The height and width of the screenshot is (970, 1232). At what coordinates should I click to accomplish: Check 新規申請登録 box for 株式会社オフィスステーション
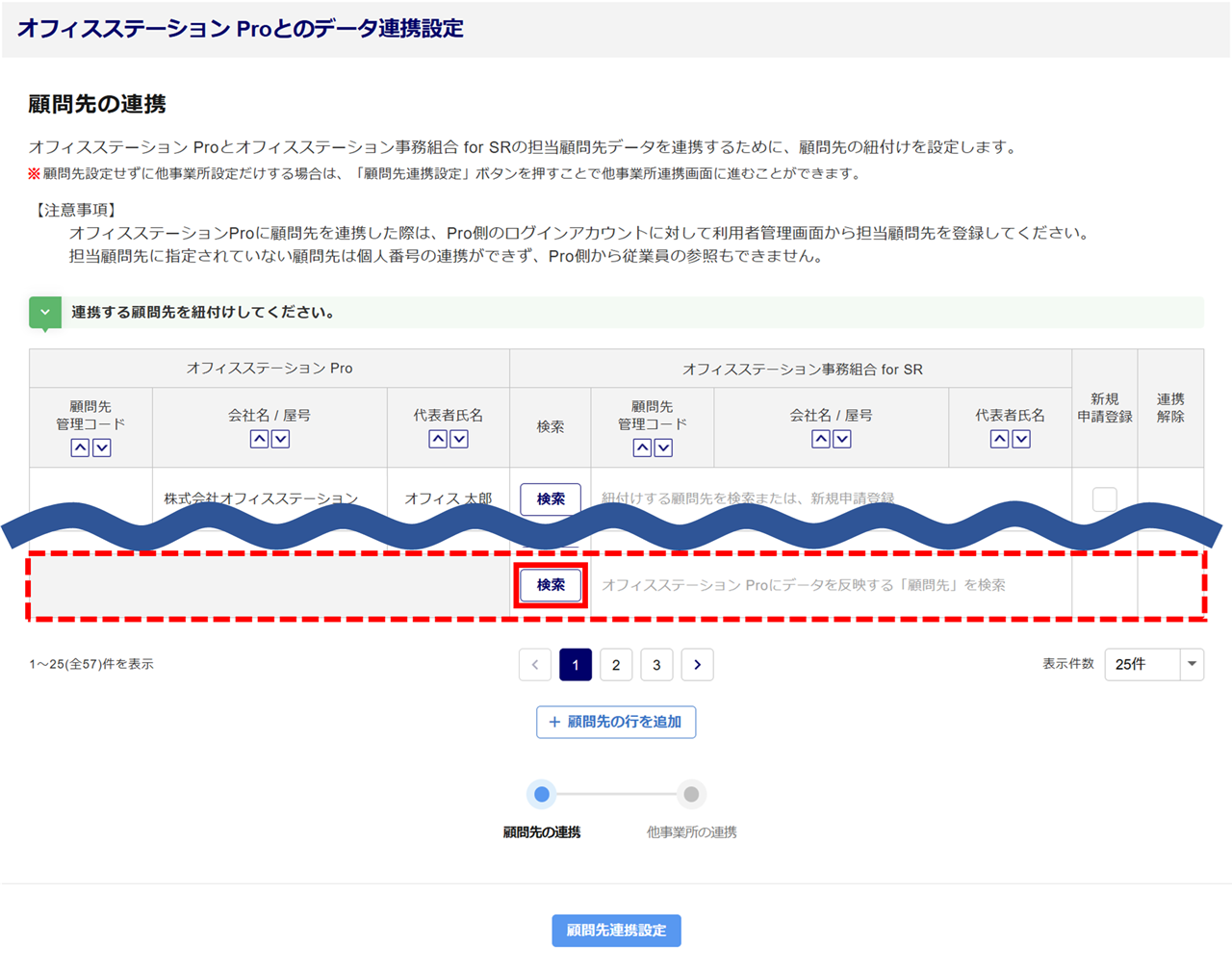pyautogui.click(x=1104, y=498)
